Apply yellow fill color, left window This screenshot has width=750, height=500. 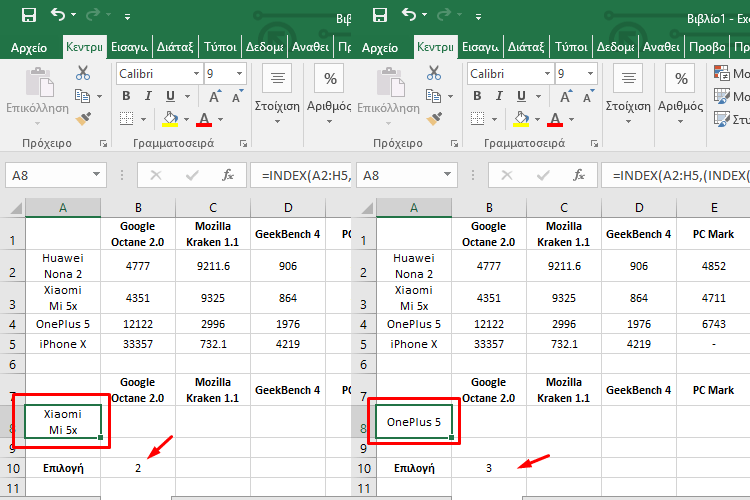click(x=170, y=118)
